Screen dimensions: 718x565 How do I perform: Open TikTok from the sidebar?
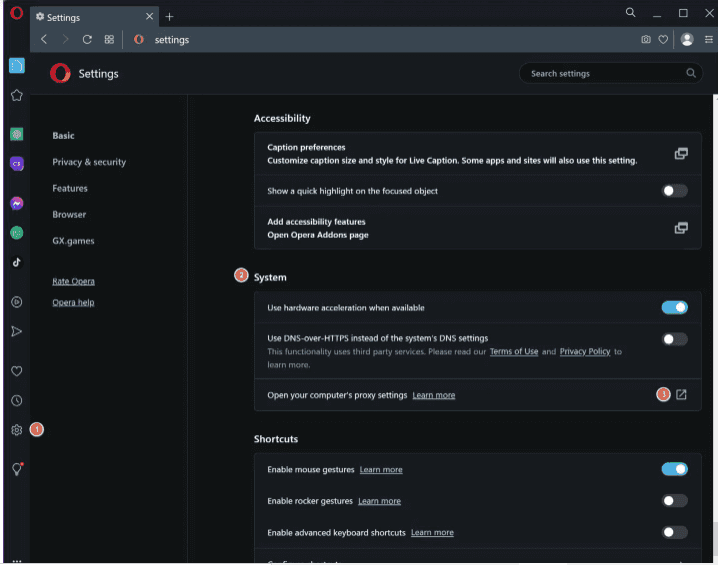[x=17, y=262]
